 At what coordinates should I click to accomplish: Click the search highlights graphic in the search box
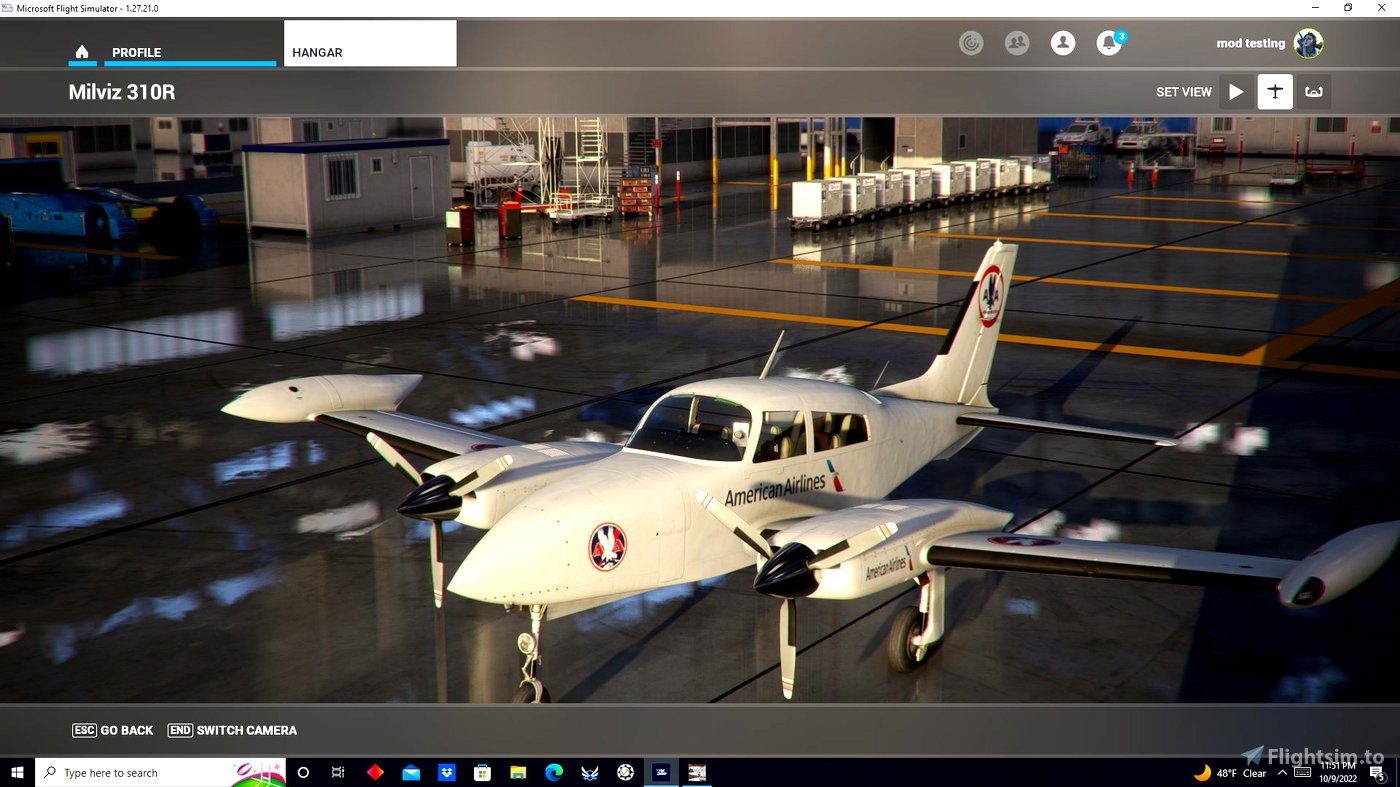click(259, 772)
